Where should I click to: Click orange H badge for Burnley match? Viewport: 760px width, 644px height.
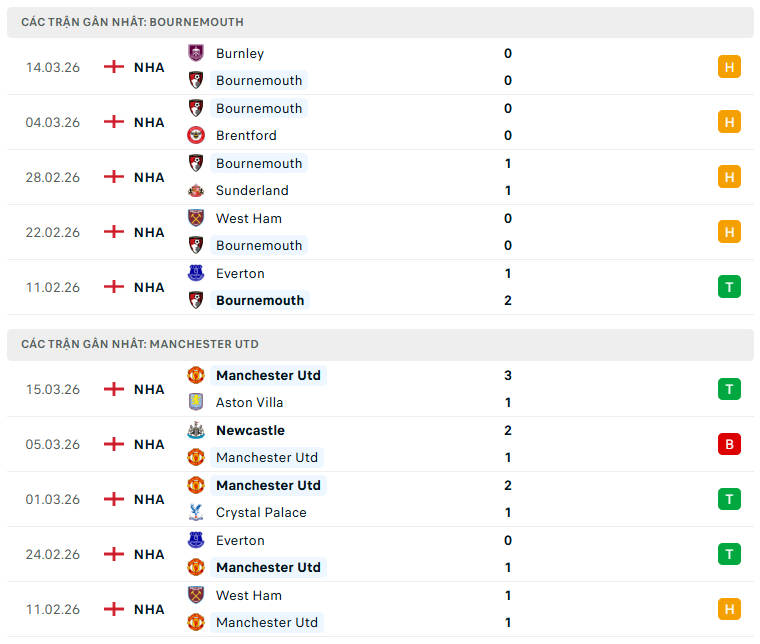tap(729, 67)
